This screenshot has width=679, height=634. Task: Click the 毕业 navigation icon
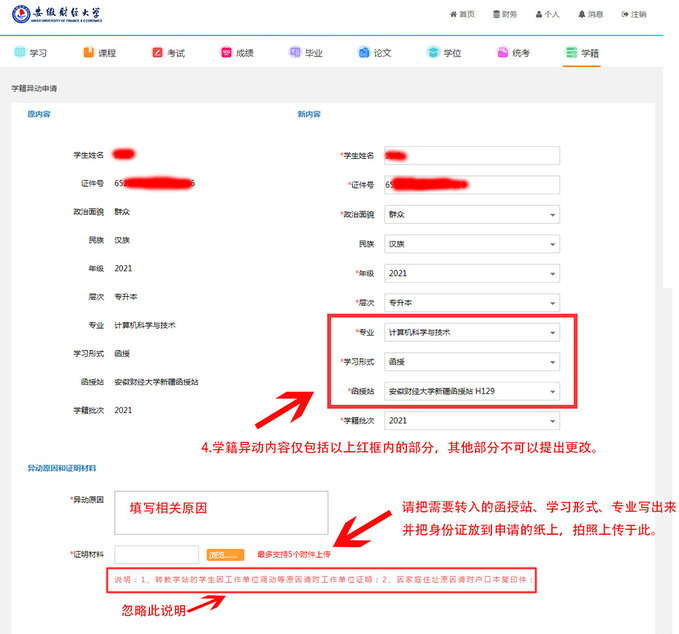coord(295,52)
